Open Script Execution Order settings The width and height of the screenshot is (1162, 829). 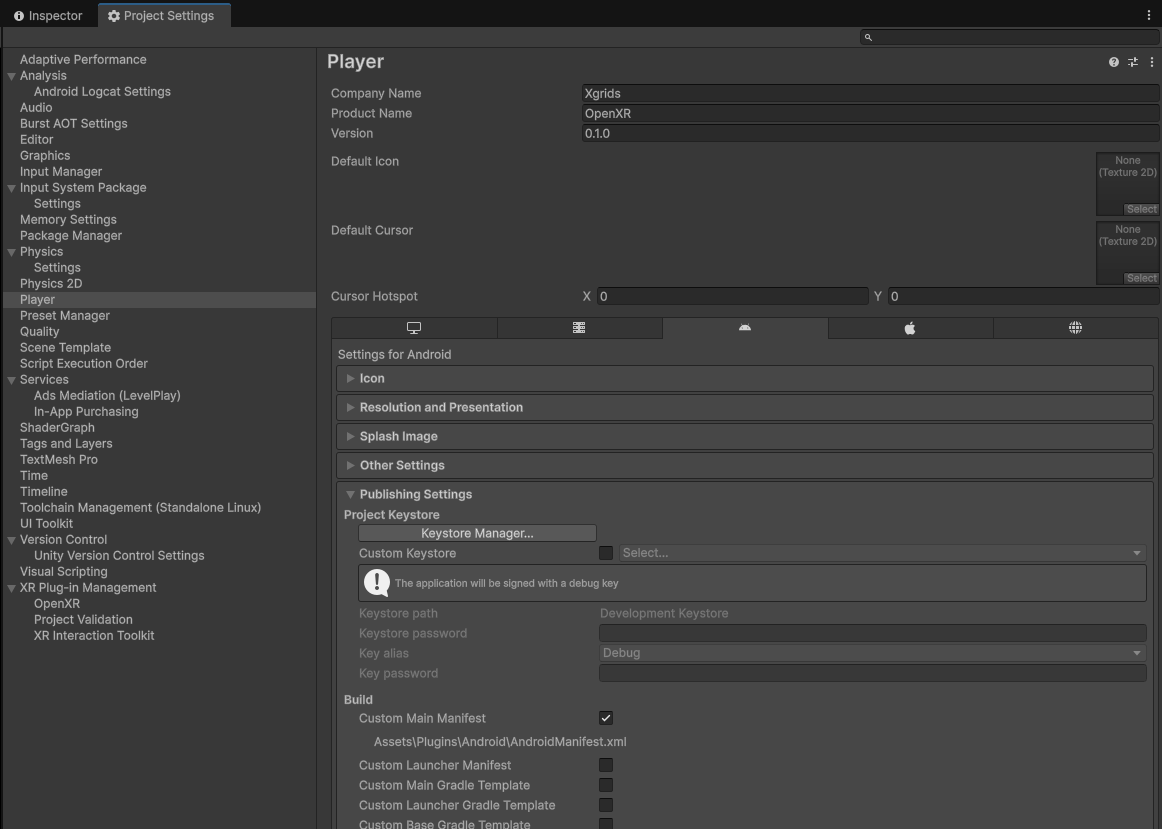tap(84, 363)
